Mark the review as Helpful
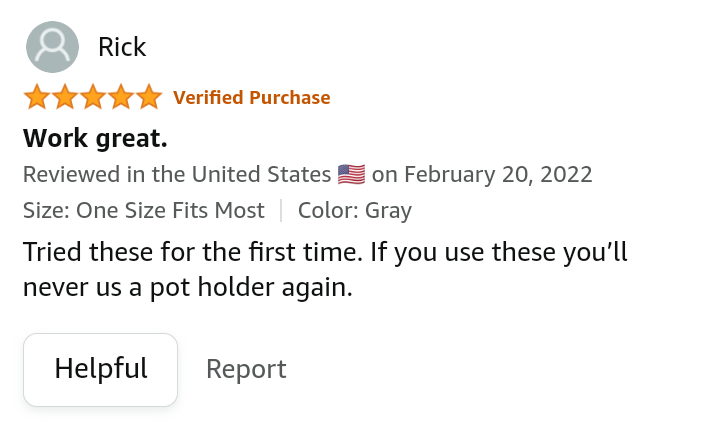This screenshot has width=718, height=421. [101, 369]
